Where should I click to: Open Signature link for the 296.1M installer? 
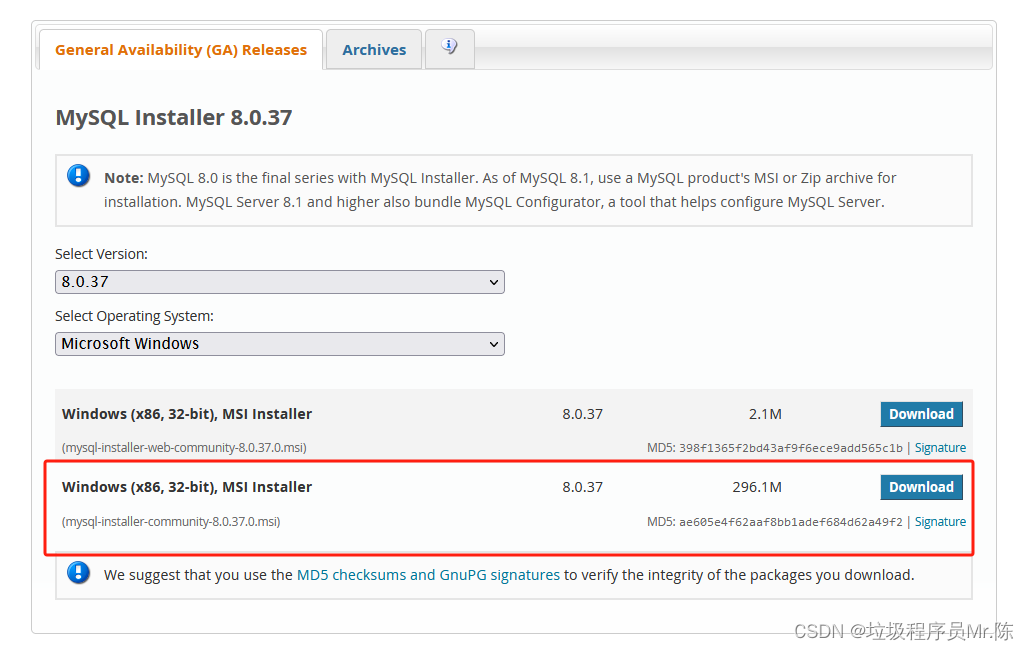coord(940,522)
